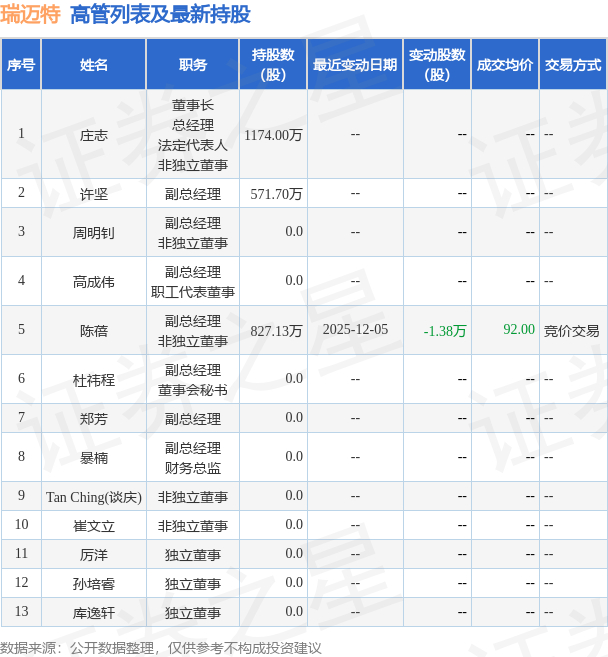Click the 最近变动日期 column header
608x657 pixels.
(355, 65)
